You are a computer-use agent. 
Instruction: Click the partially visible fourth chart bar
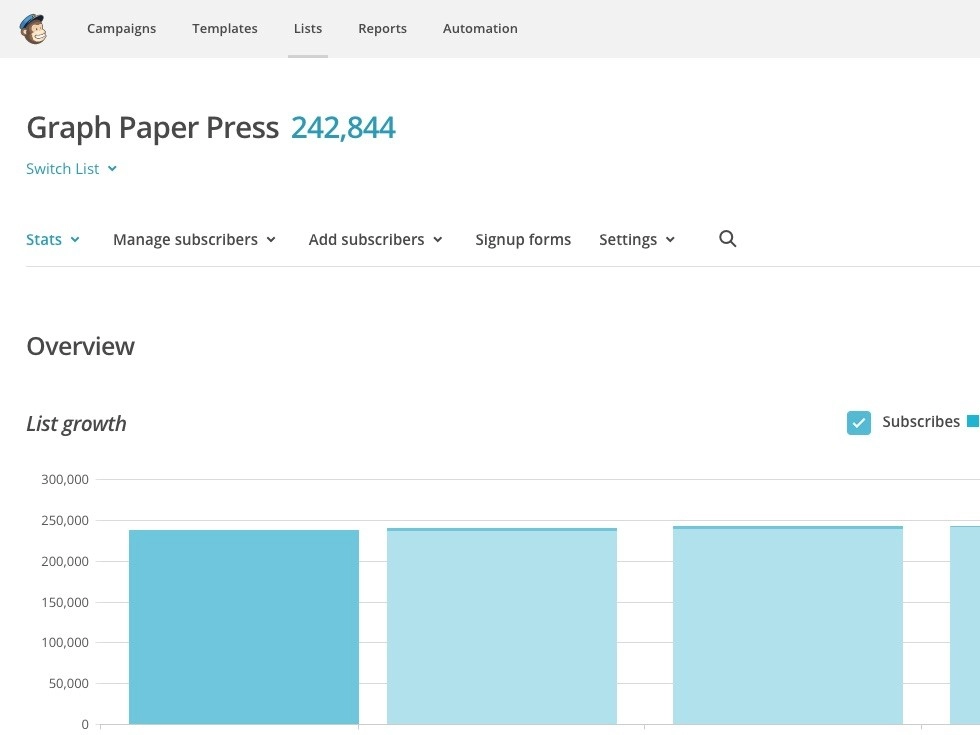click(965, 627)
